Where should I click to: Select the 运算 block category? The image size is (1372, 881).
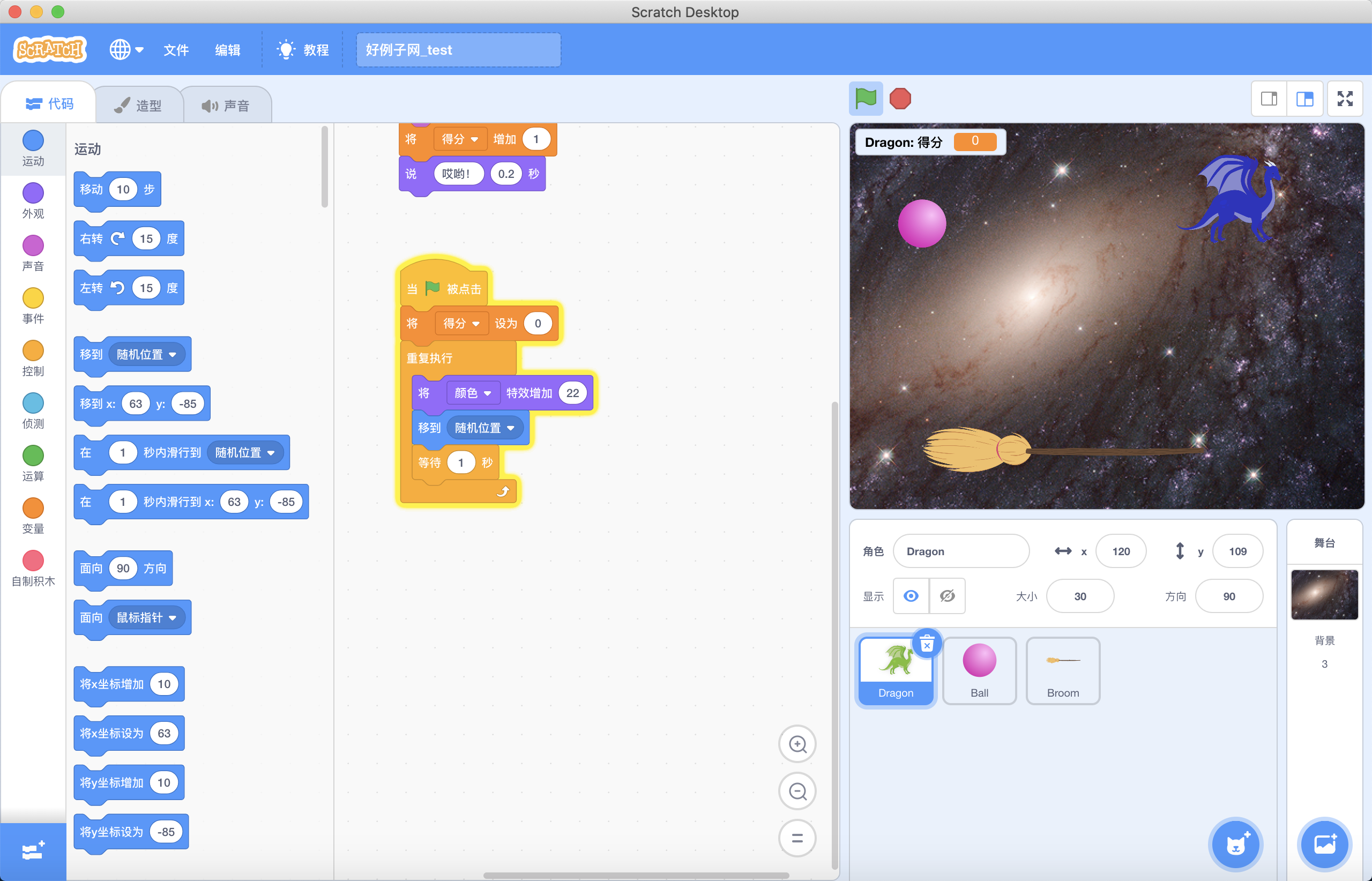click(x=33, y=464)
